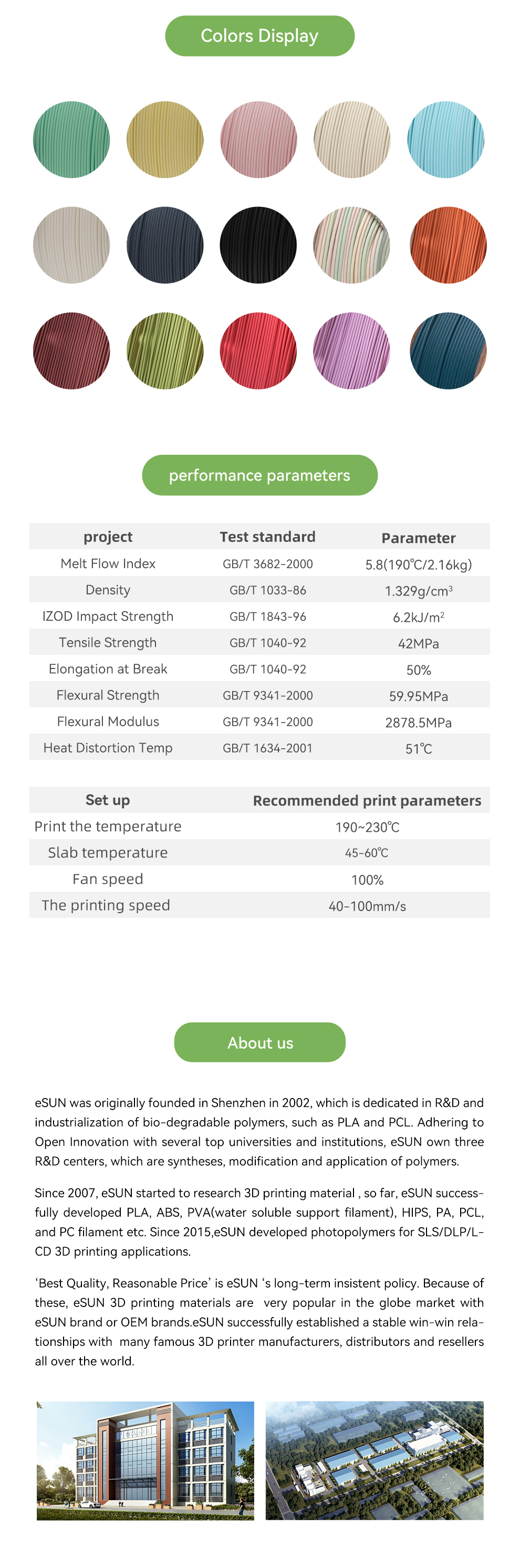Choose the black filament color circle
Viewport: 520px width, 1568px height.
tap(258, 245)
